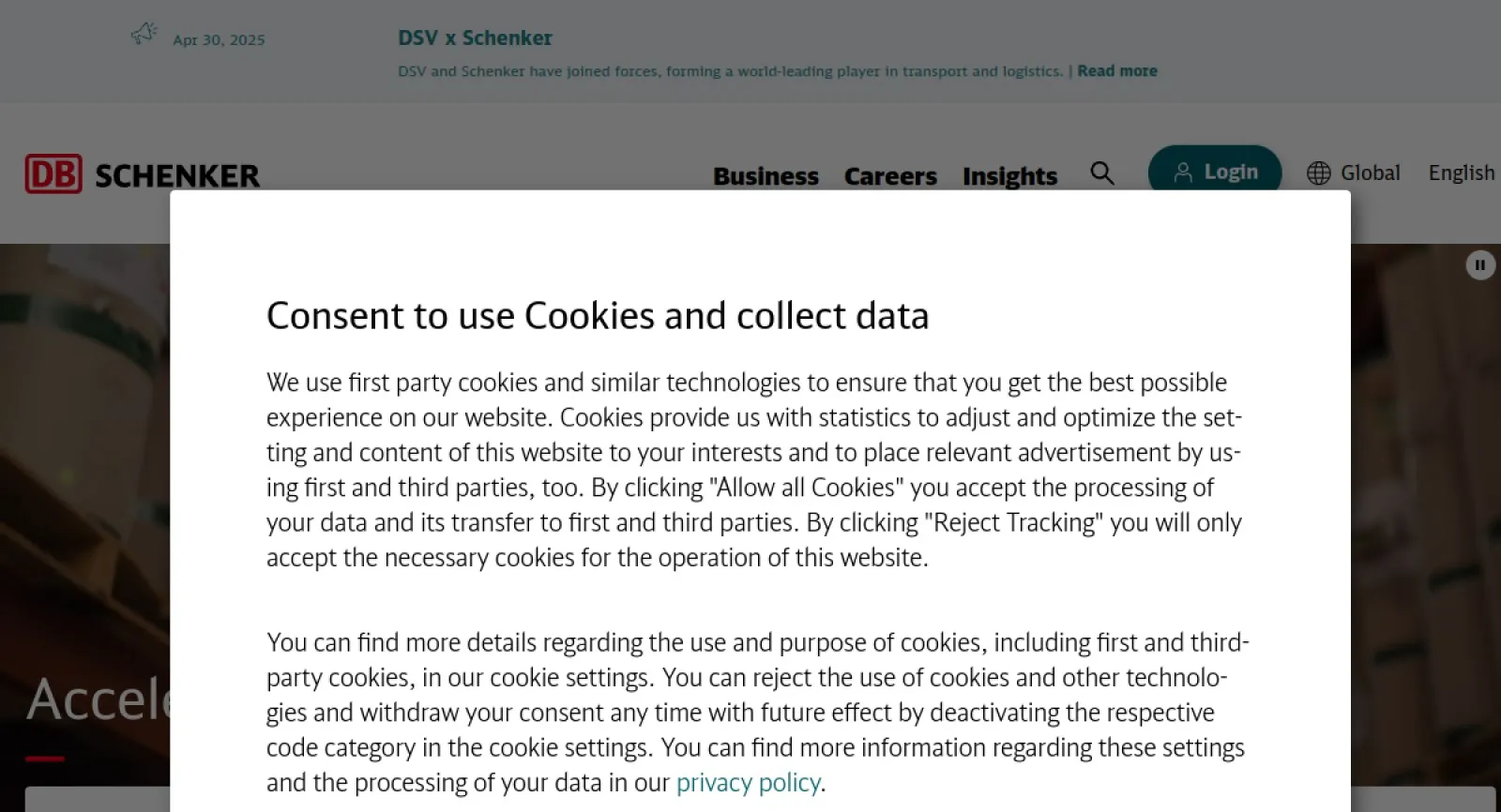Screen dimensions: 1501x812
Task: Expand the Insights menu
Action: [x=1009, y=176]
